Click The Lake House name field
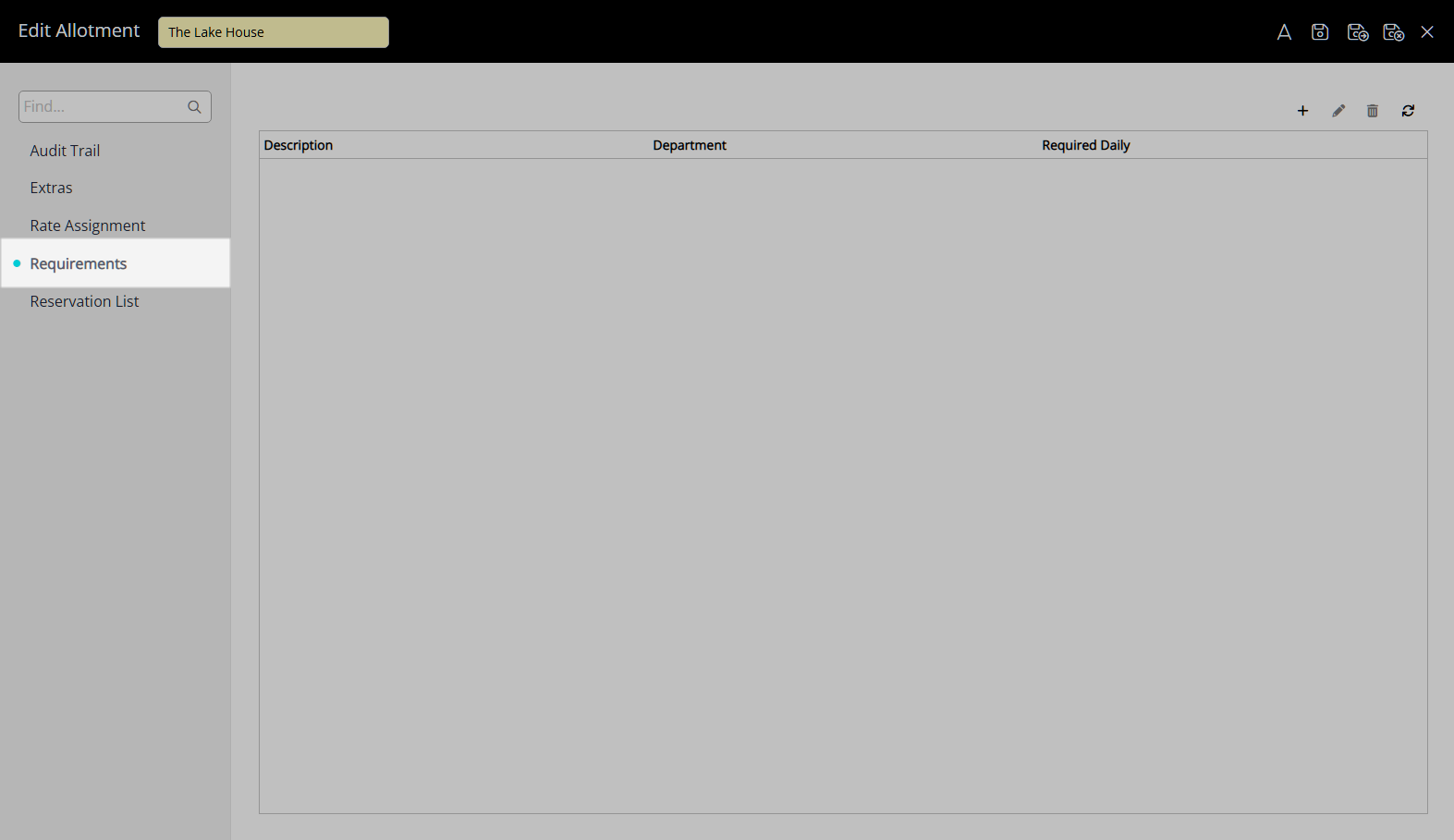The height and width of the screenshot is (840, 1454). point(274,32)
